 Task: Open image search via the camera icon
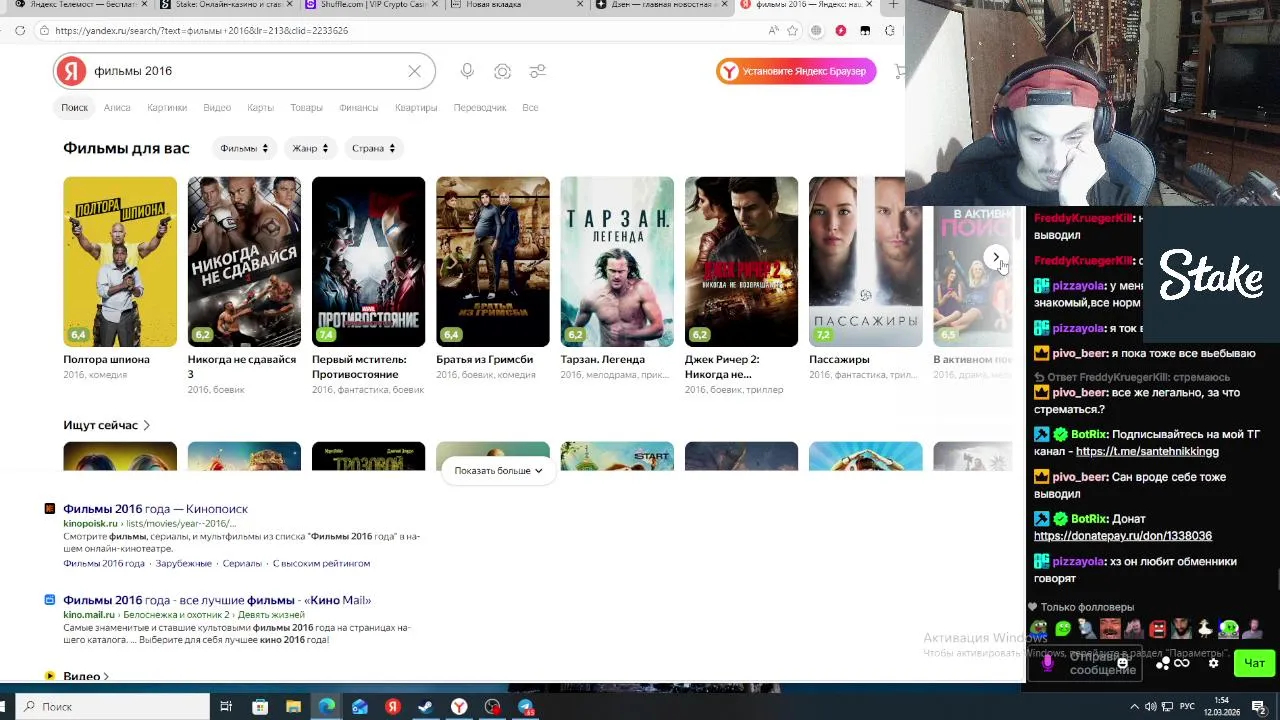tap(502, 71)
